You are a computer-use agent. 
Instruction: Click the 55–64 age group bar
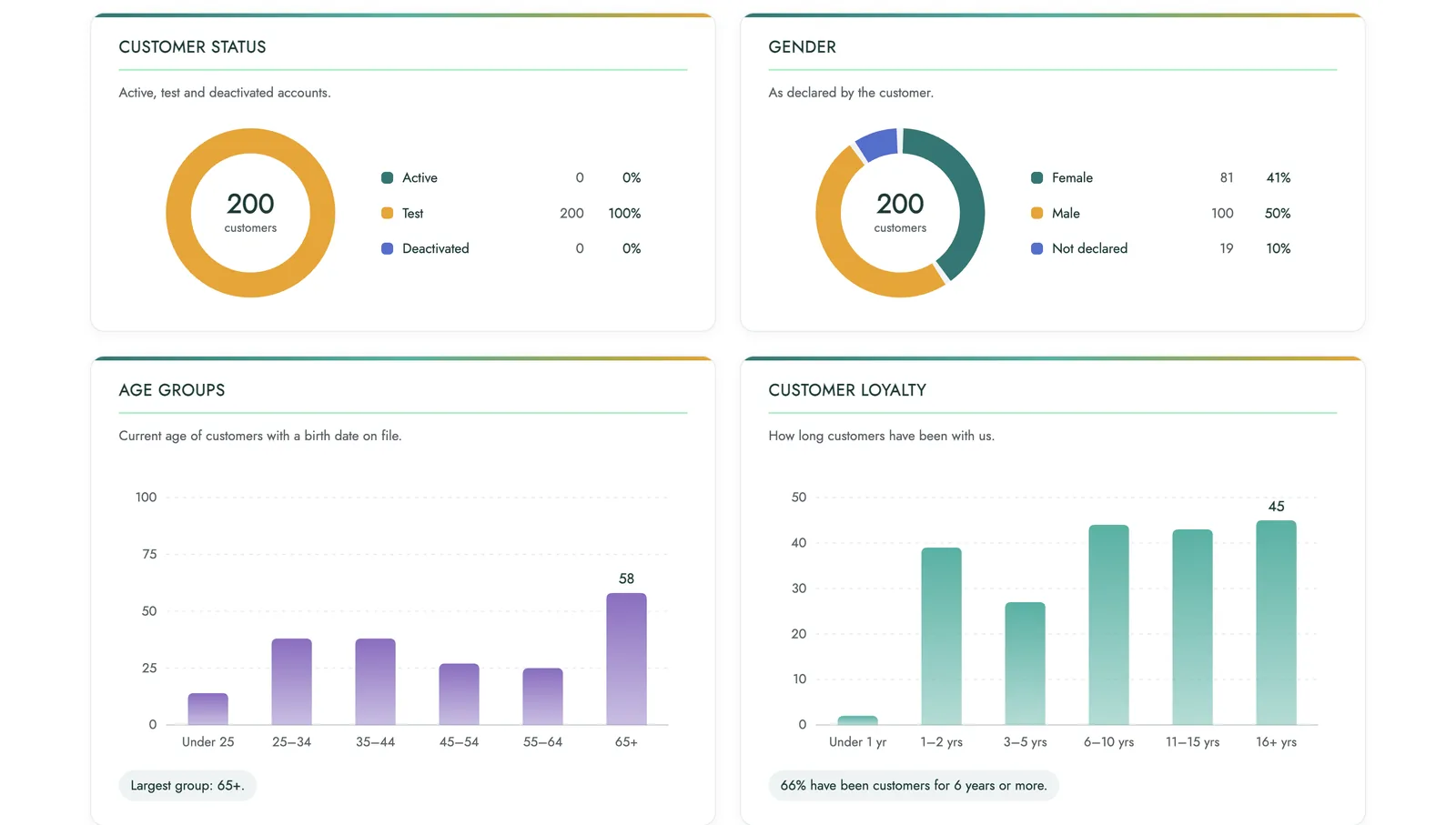(542, 697)
